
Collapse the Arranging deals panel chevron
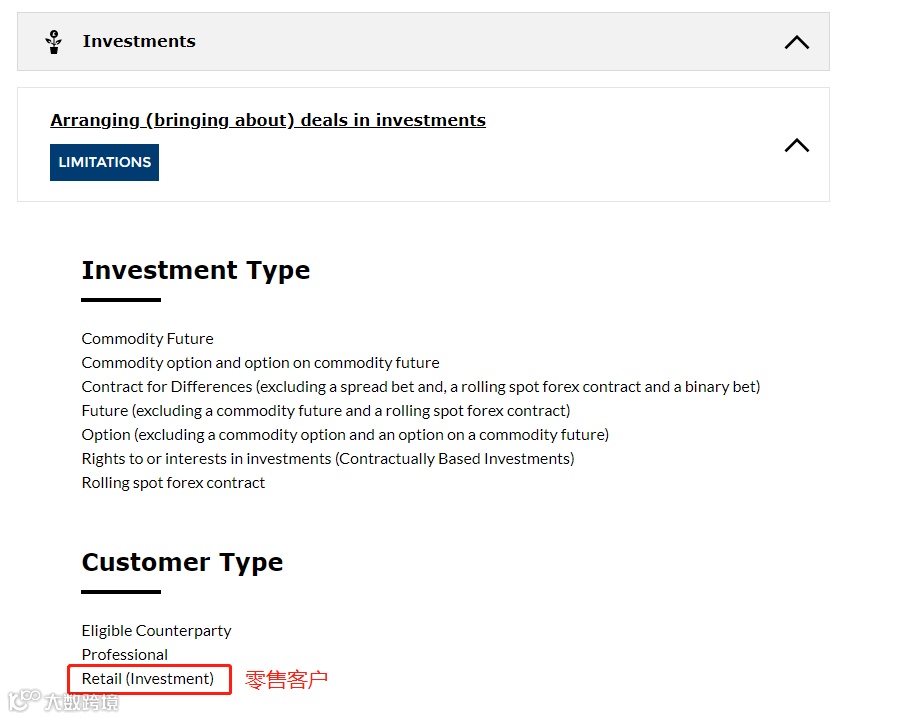click(x=796, y=145)
